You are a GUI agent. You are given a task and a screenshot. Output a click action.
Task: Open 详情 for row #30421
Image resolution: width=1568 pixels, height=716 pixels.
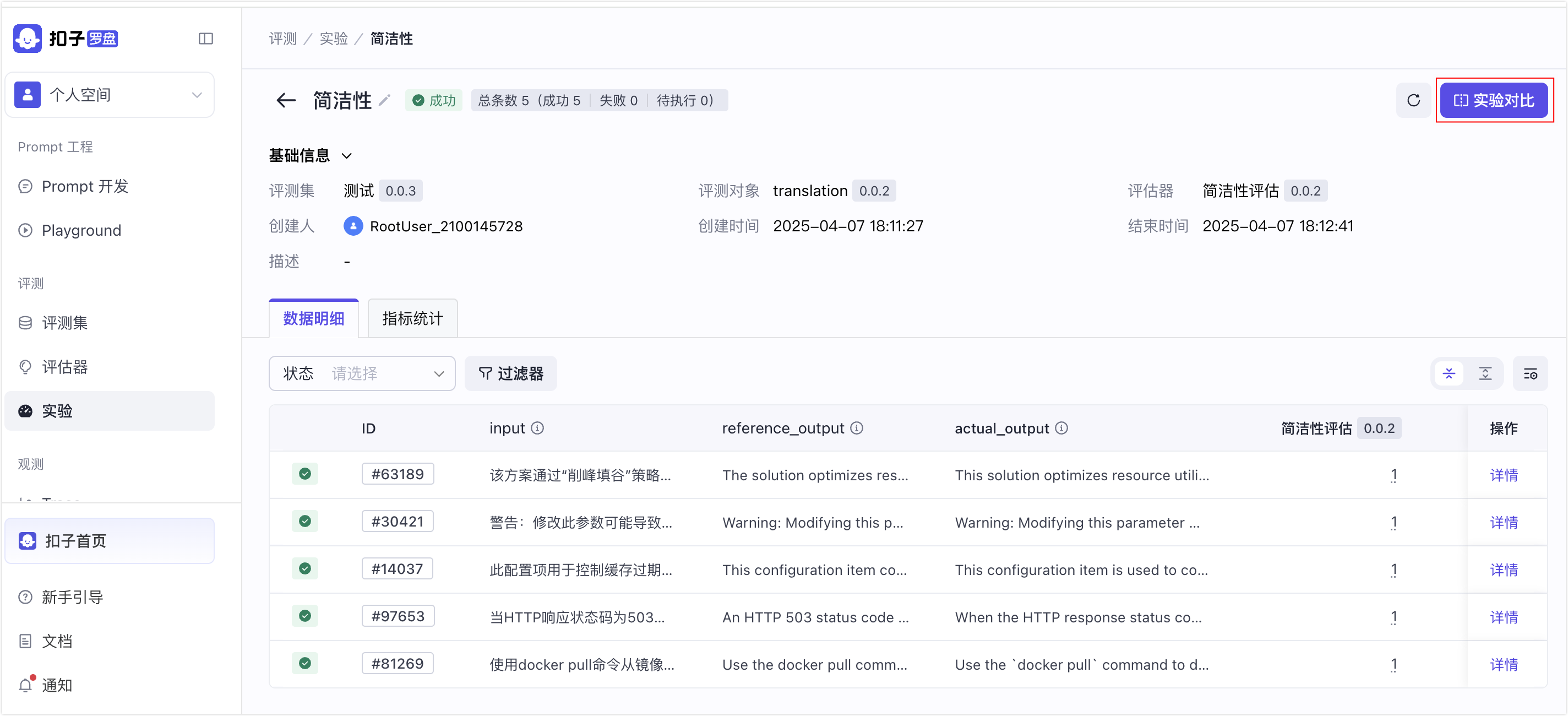1504,522
